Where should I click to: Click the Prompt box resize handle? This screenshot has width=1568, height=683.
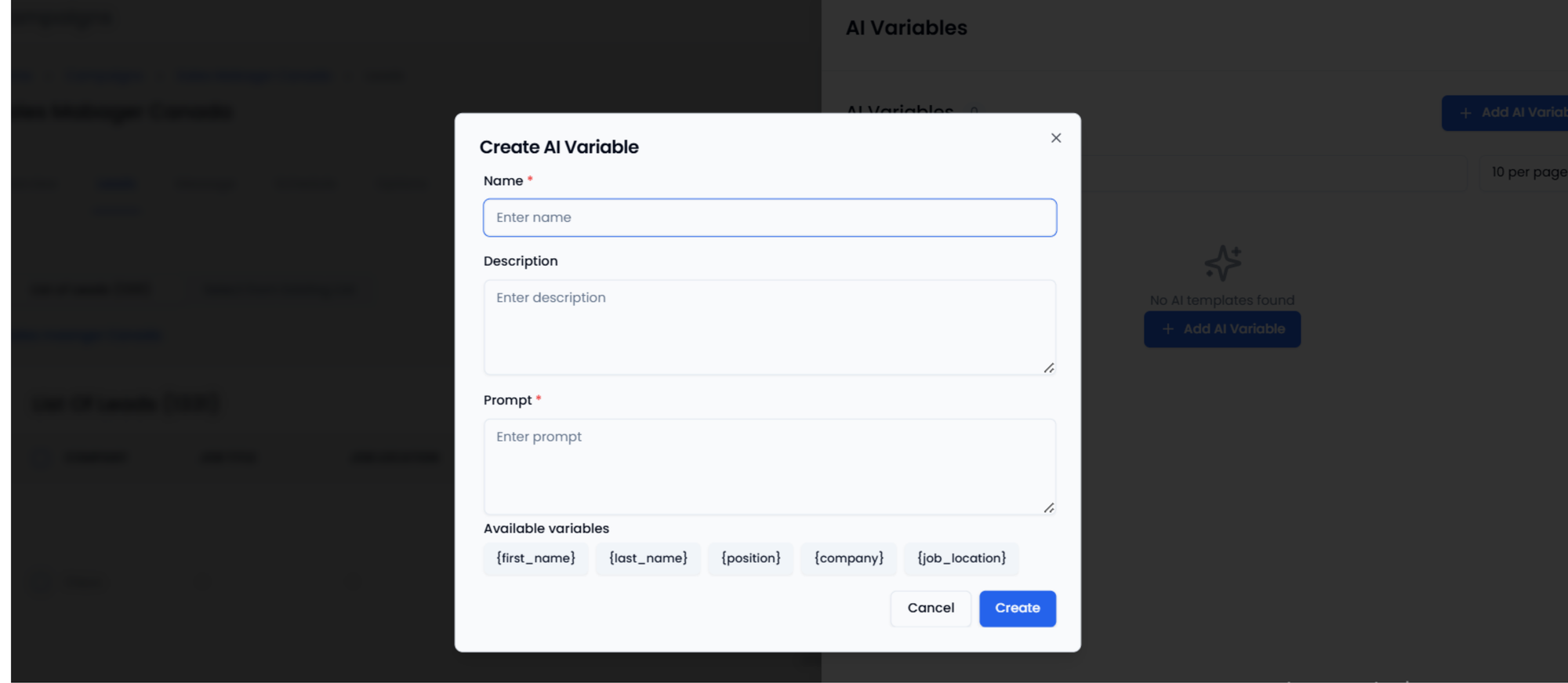(x=1048, y=507)
